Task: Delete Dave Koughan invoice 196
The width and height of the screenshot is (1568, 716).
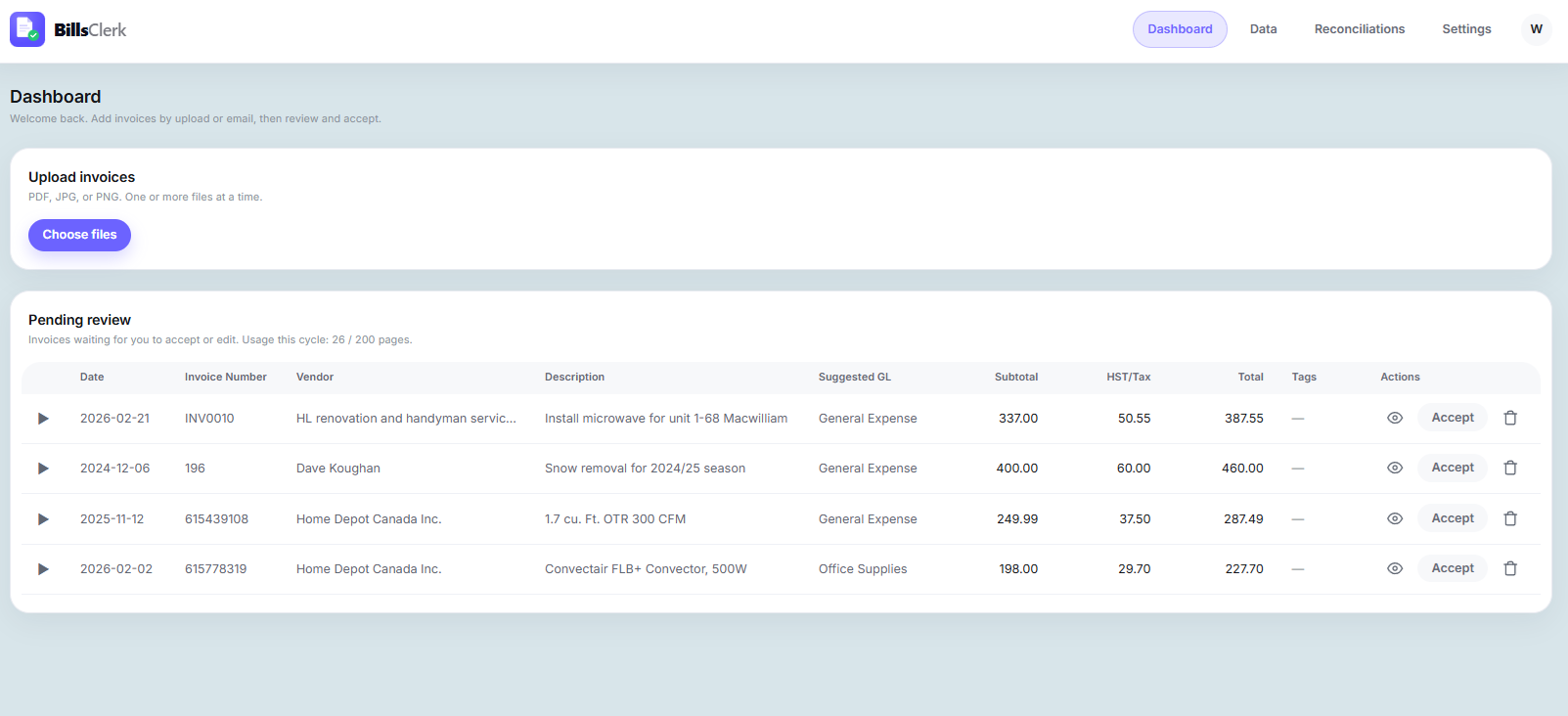Action: click(1510, 468)
